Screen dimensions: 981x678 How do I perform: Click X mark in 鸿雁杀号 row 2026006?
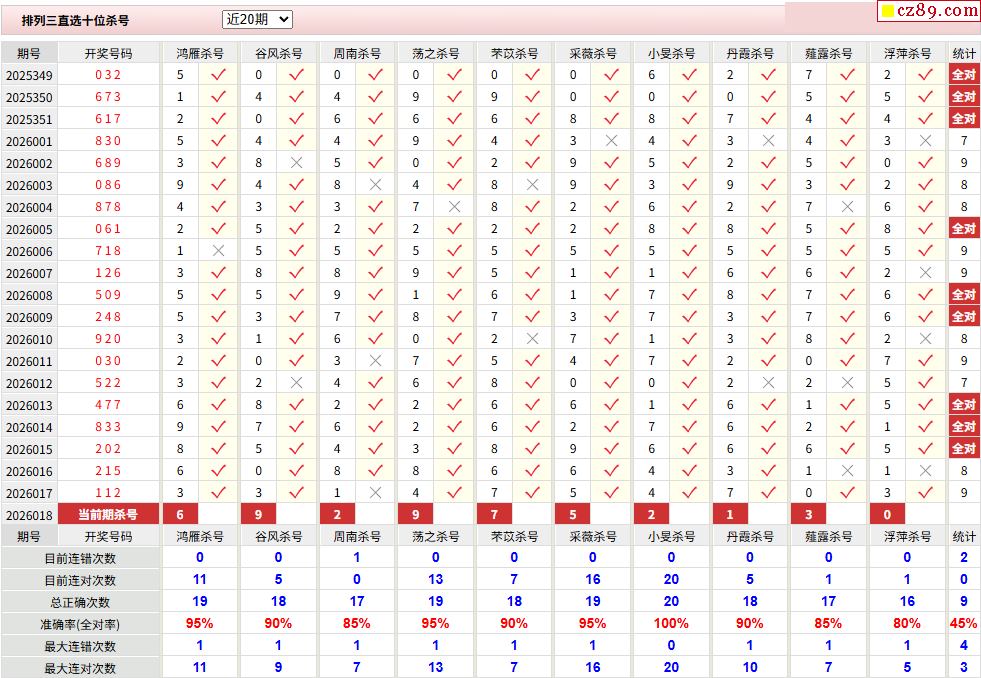(218, 251)
